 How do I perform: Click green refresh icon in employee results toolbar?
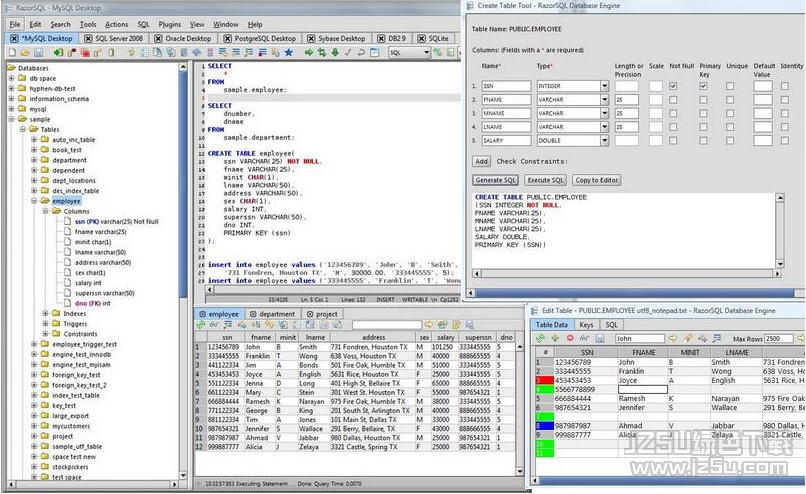tap(200, 325)
